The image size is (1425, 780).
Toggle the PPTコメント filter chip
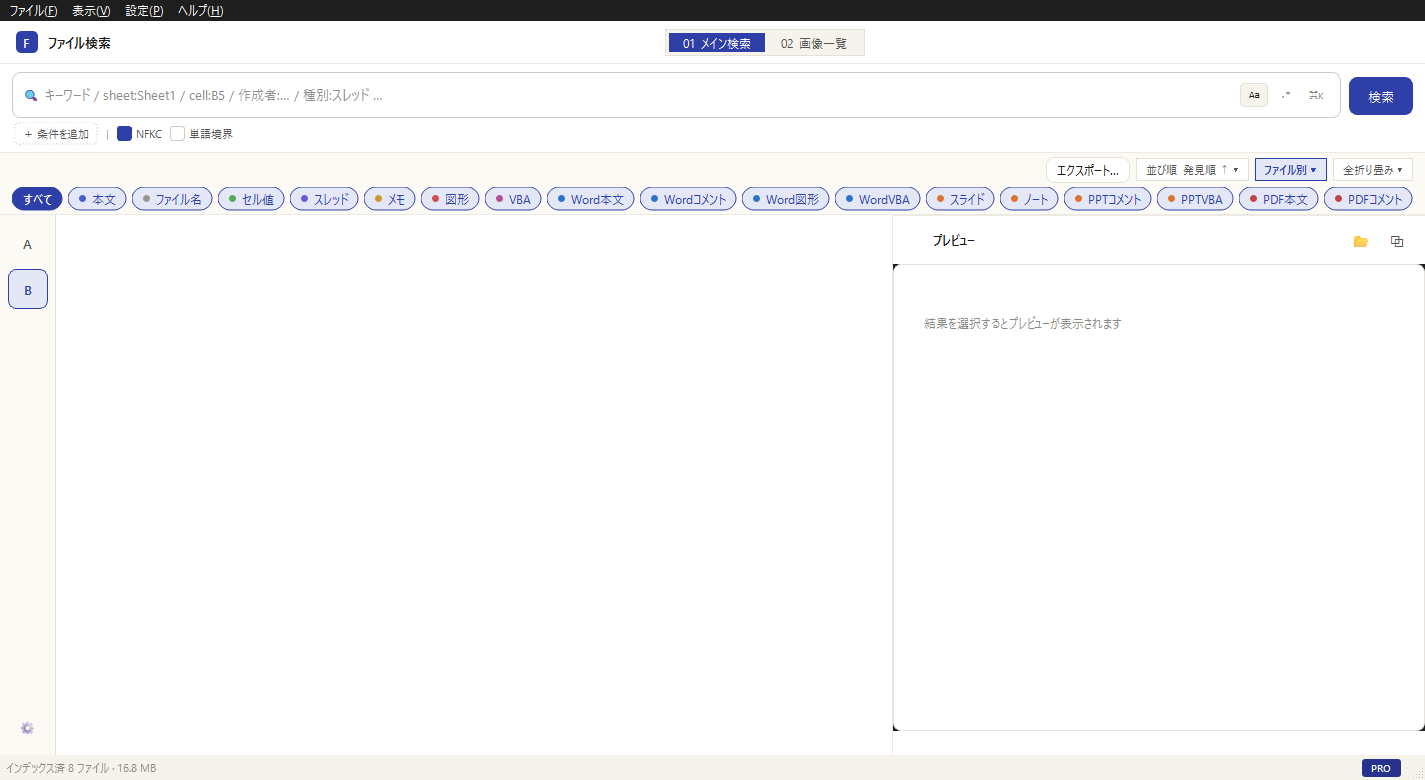point(1108,199)
